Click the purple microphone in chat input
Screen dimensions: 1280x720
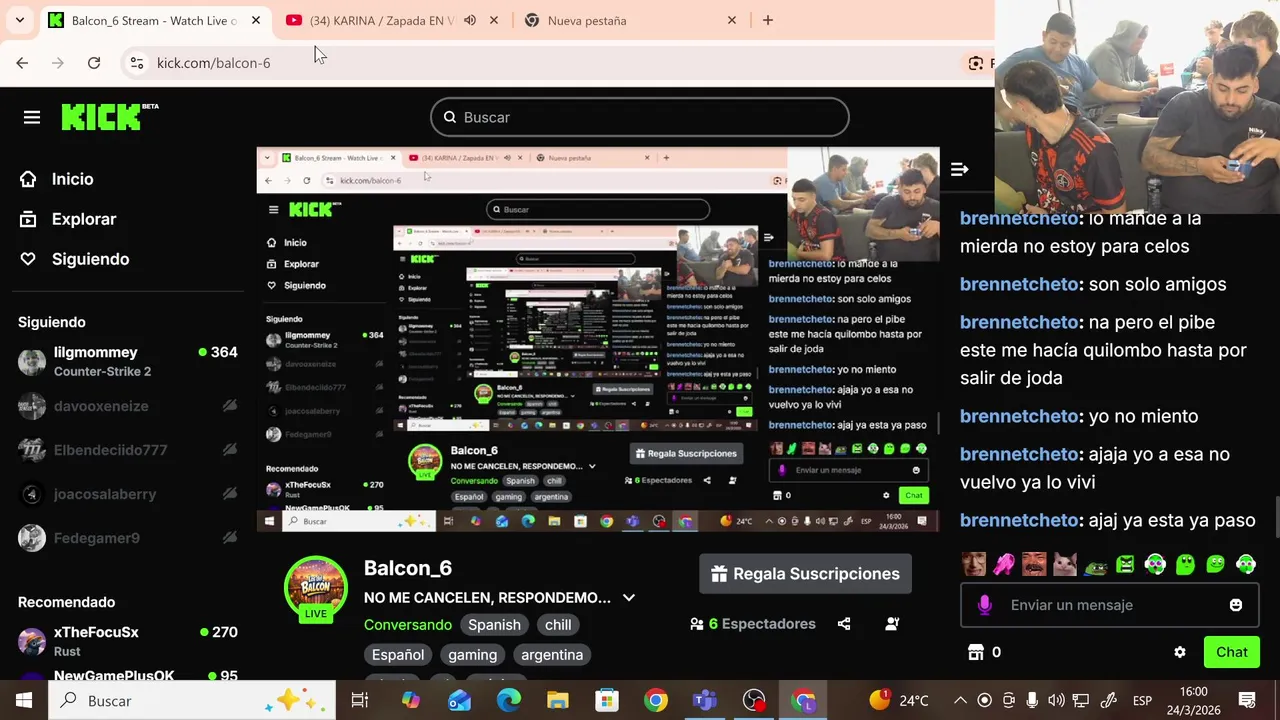click(985, 605)
